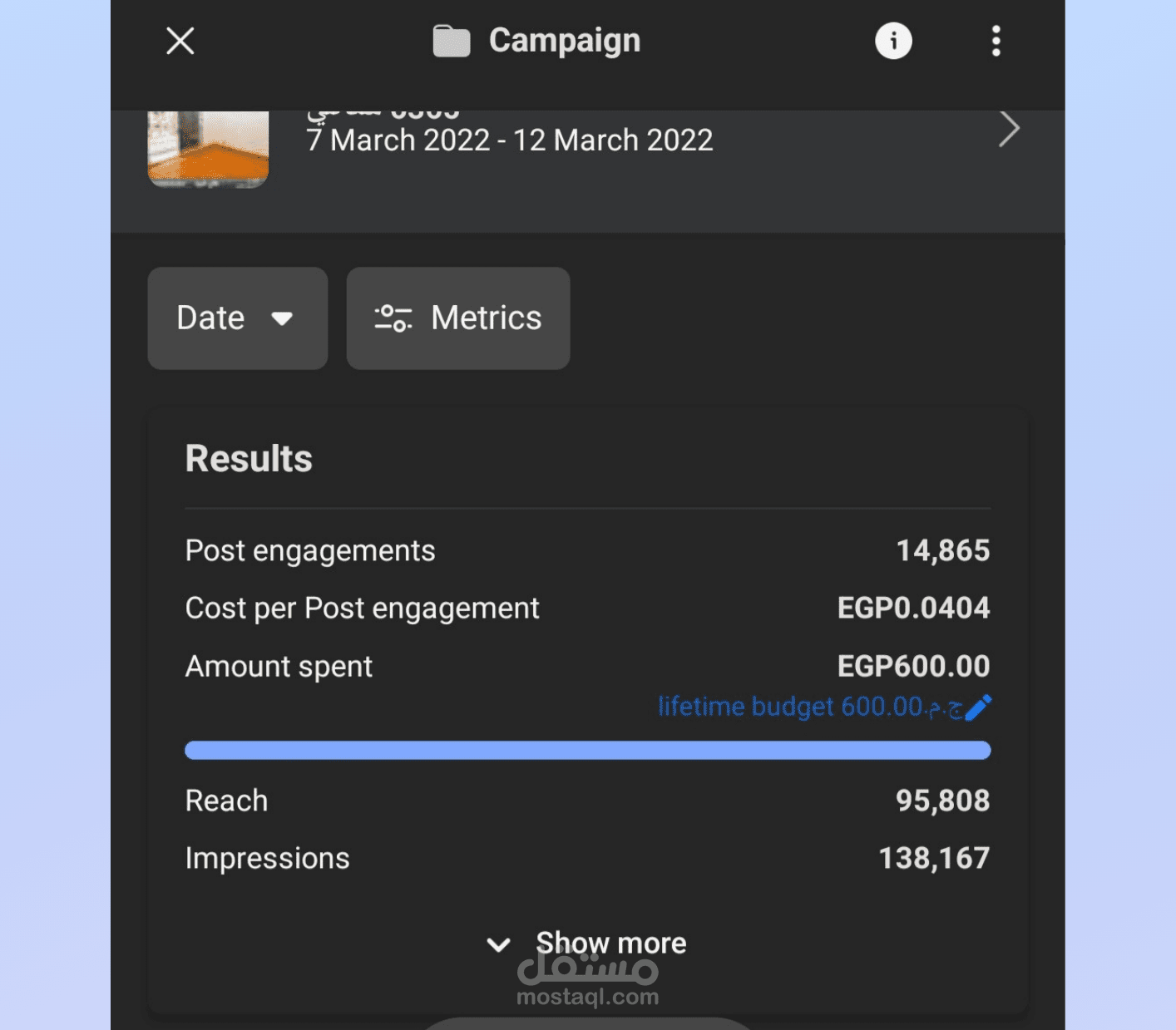Viewport: 1176px width, 1030px height.
Task: Click the Show more chevron arrow
Action: pos(498,944)
